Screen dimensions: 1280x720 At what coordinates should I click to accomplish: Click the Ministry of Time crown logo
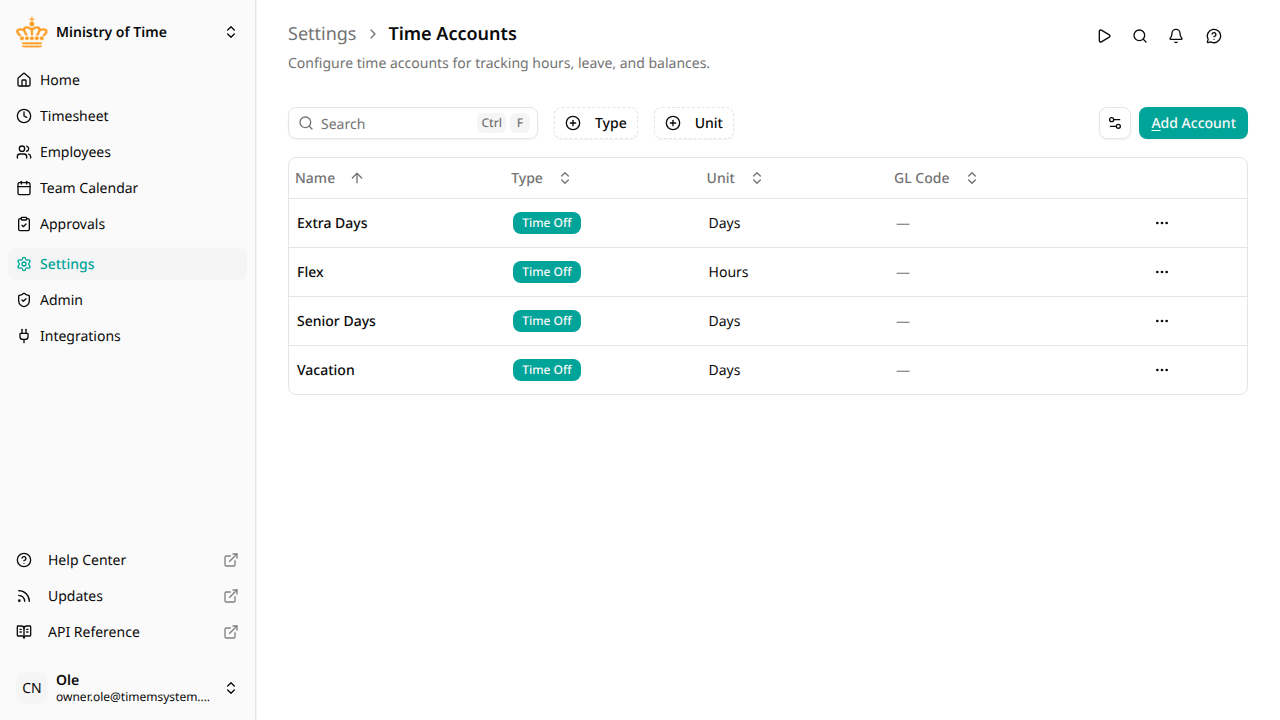pyautogui.click(x=32, y=32)
